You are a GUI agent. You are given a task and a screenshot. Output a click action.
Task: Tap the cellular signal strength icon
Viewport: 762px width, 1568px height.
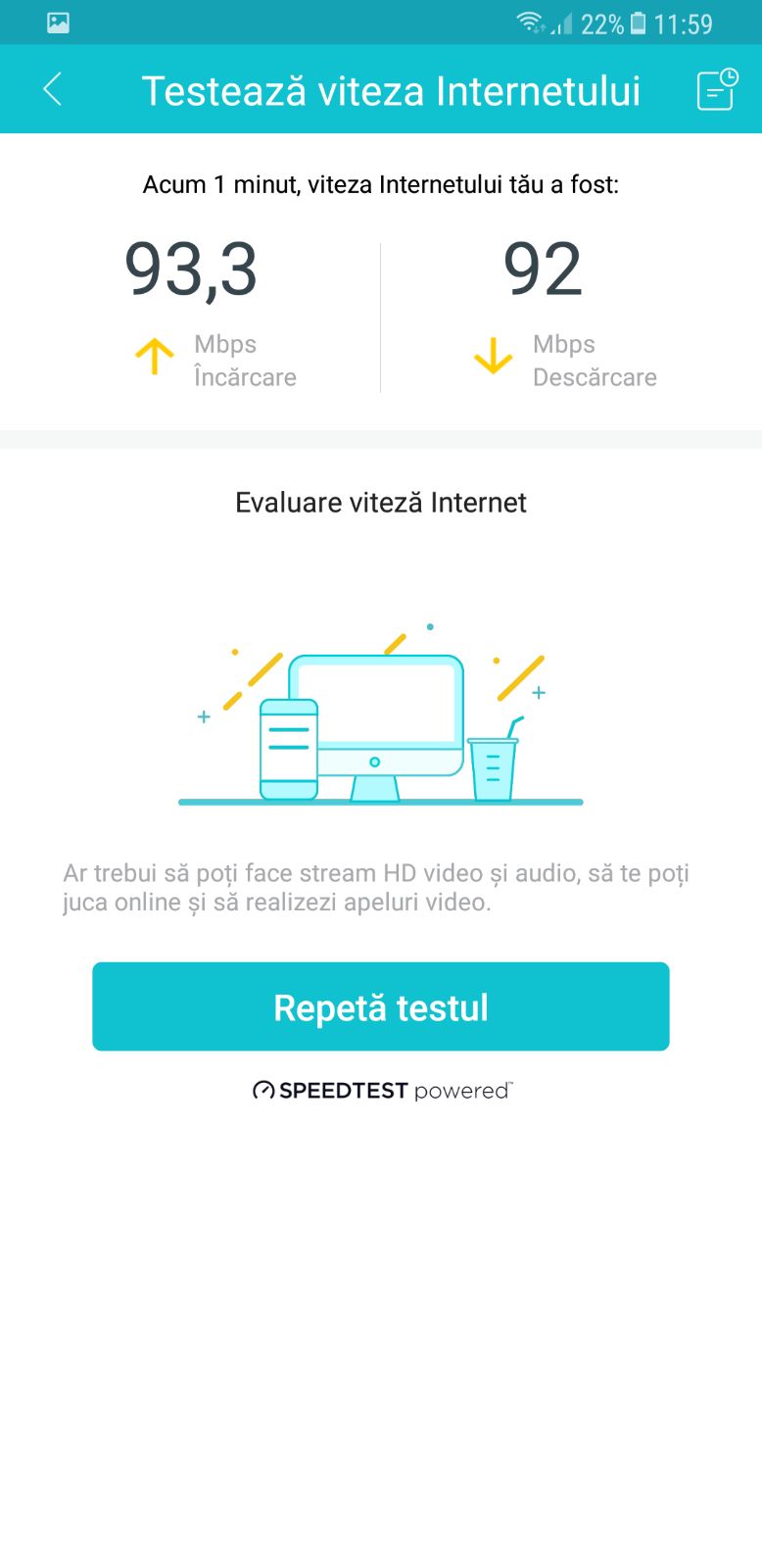tap(562, 24)
